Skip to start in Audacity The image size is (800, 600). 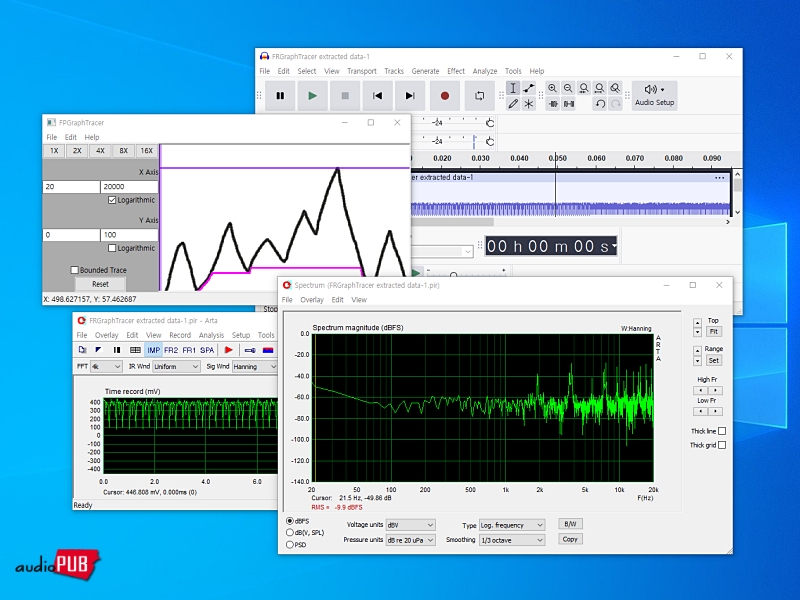378,95
